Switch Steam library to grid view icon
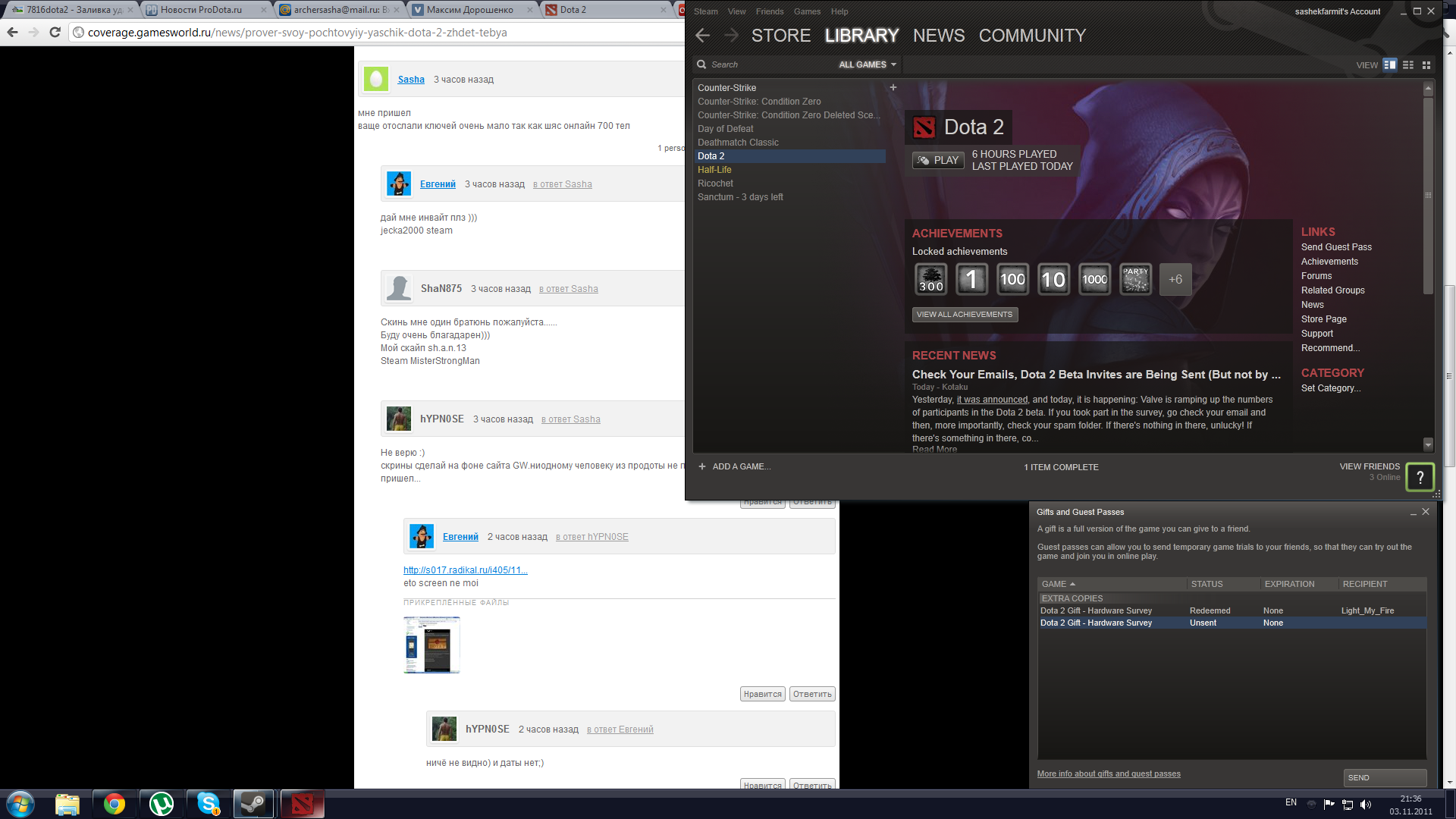 pos(1426,65)
